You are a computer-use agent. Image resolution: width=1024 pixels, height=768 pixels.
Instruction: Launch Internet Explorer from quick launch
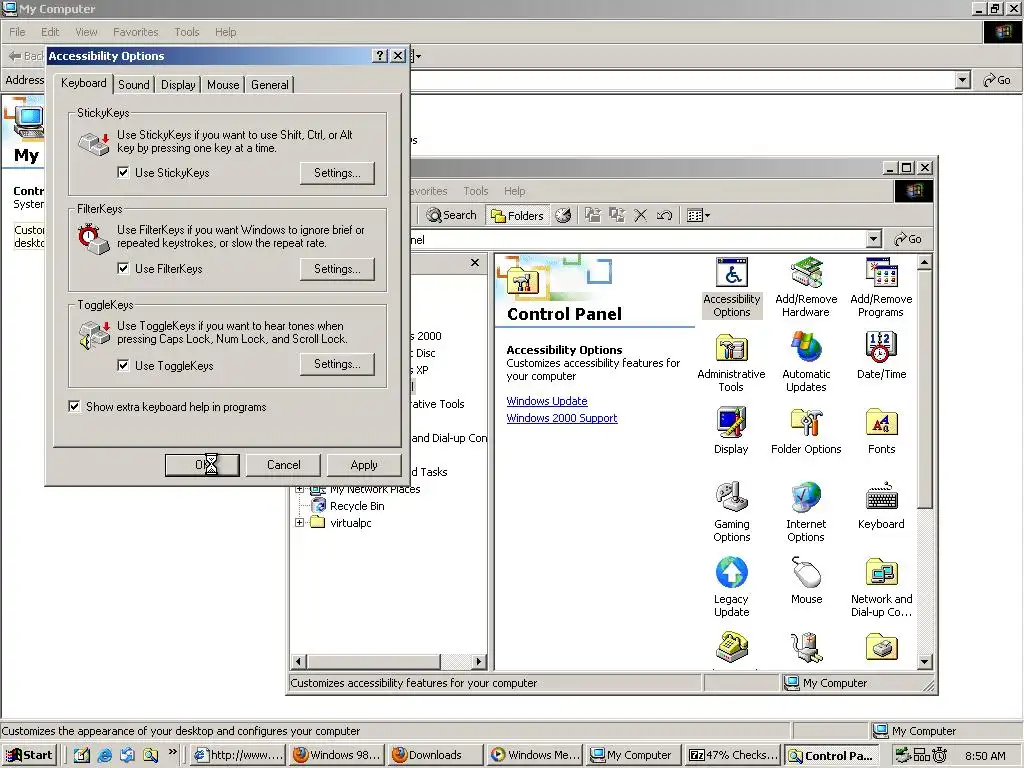pyautogui.click(x=104, y=755)
